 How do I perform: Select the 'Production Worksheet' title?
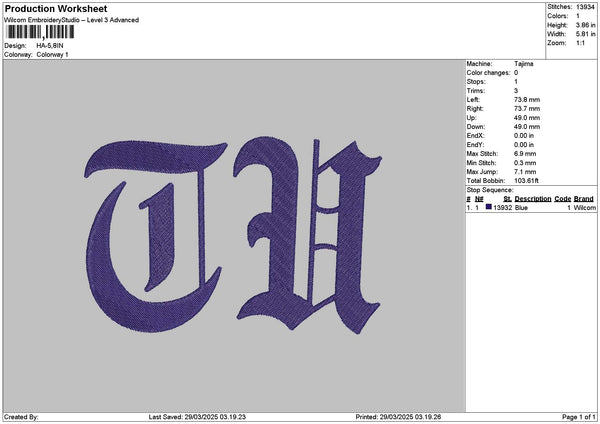(x=56, y=8)
